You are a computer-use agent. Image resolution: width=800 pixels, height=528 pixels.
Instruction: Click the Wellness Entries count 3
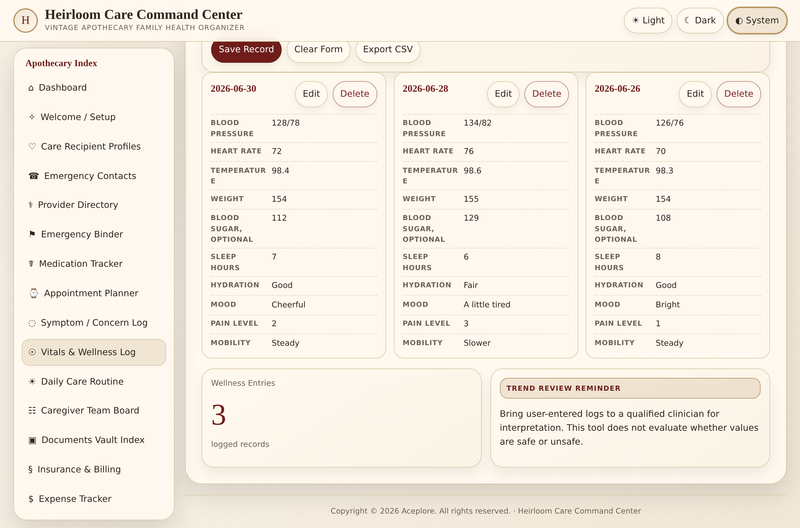point(218,415)
